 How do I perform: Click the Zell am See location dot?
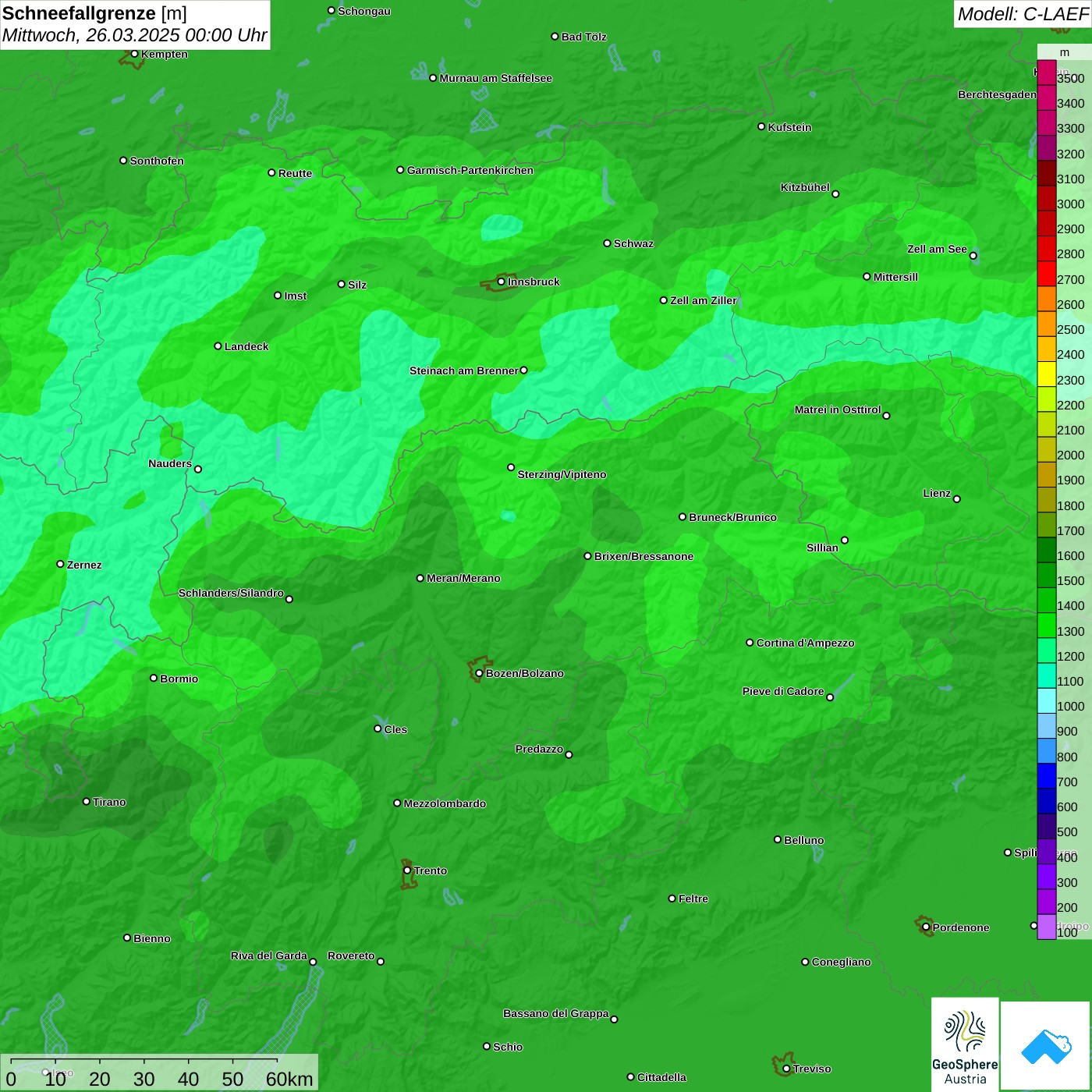(973, 255)
